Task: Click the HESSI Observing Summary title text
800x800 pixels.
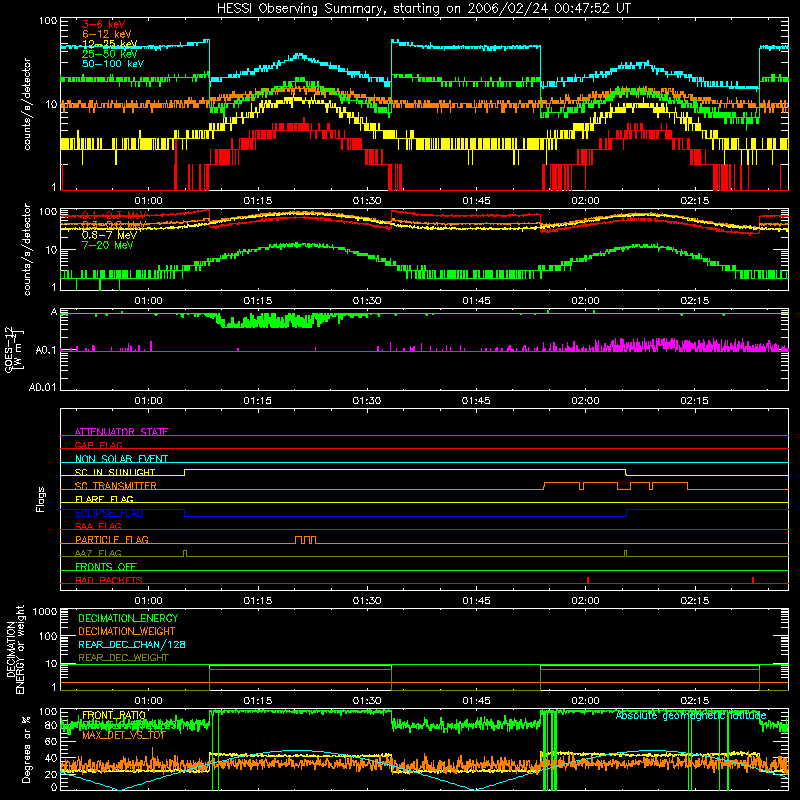Action: (423, 9)
